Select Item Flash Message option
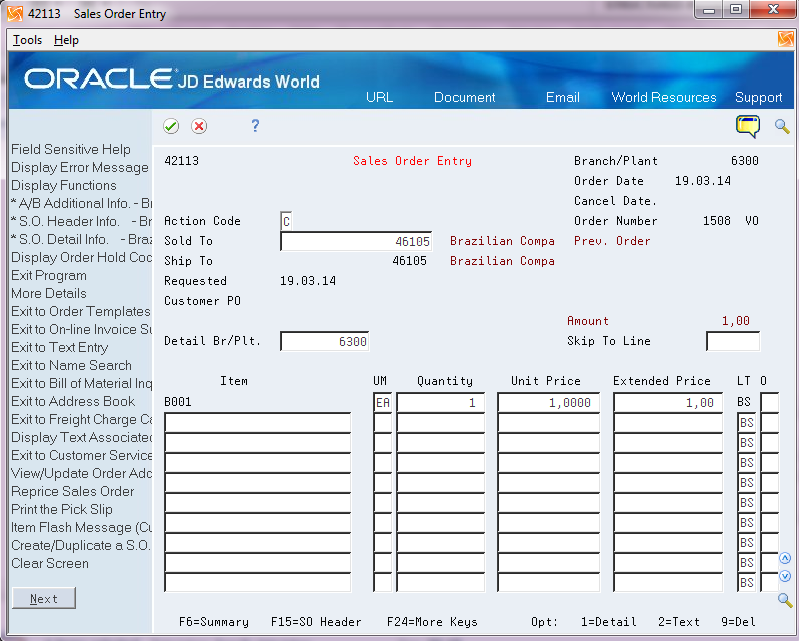 point(81,527)
